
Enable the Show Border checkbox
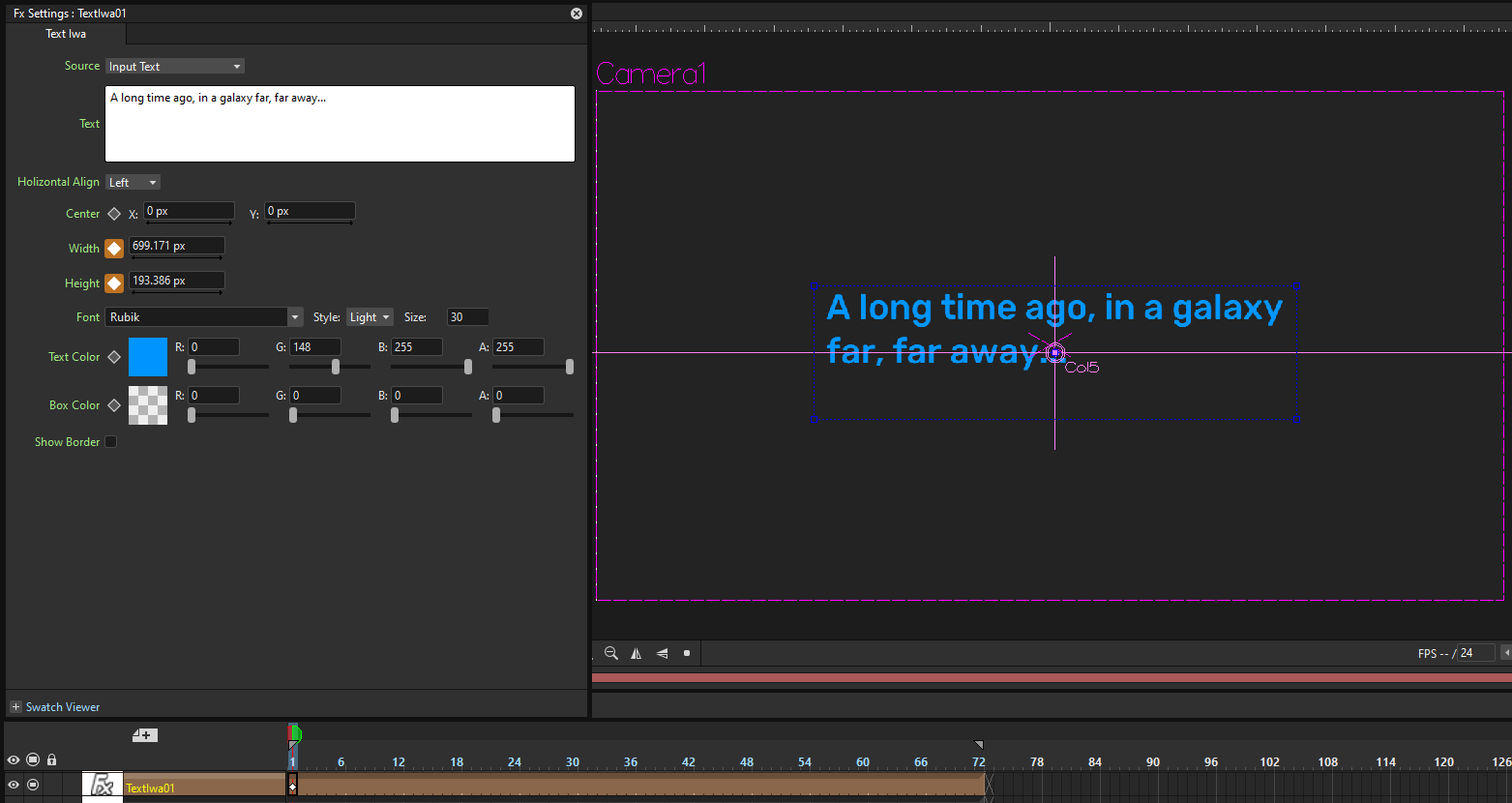[111, 442]
